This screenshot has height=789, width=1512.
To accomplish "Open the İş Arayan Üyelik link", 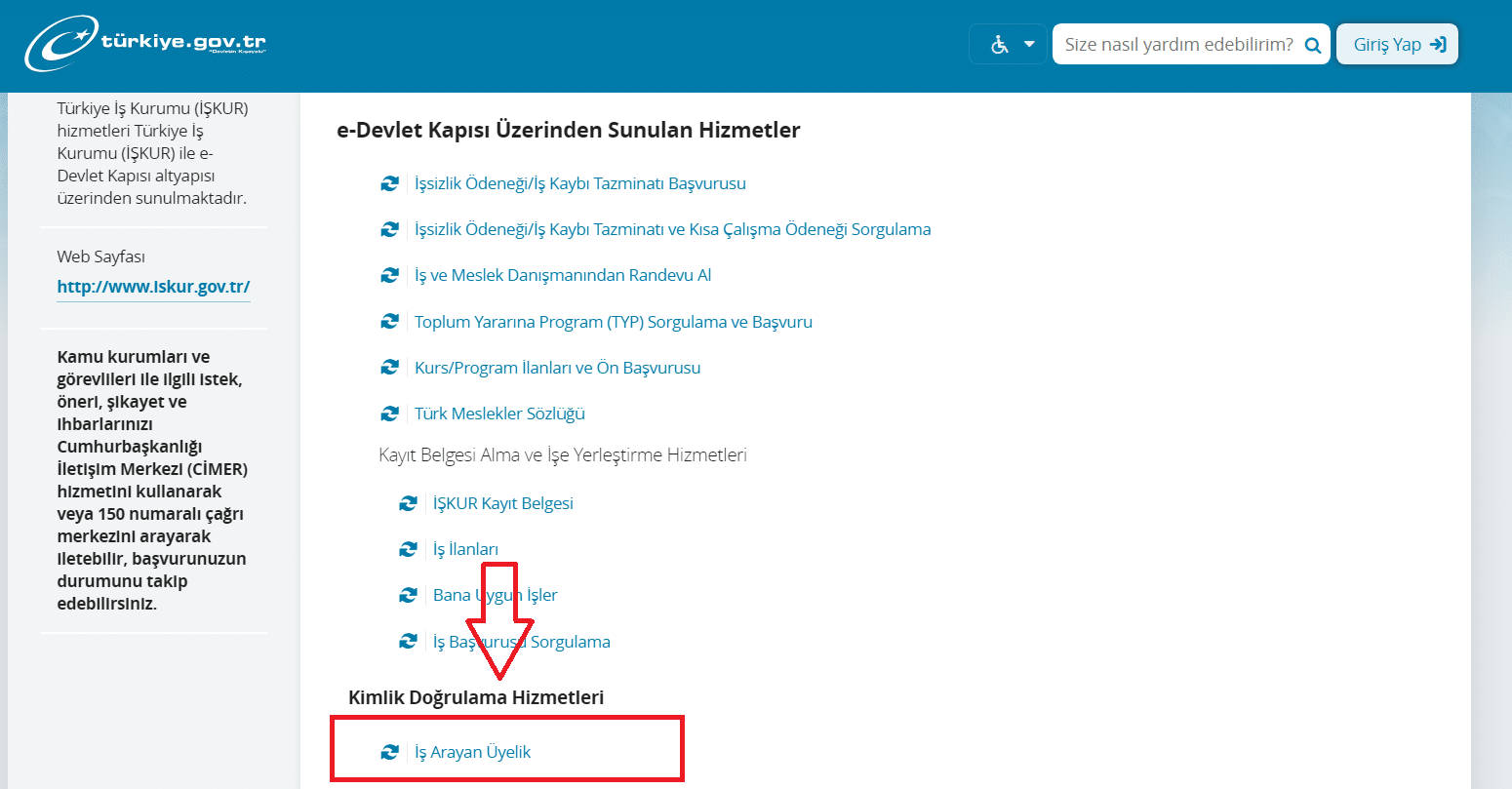I will coord(473,752).
